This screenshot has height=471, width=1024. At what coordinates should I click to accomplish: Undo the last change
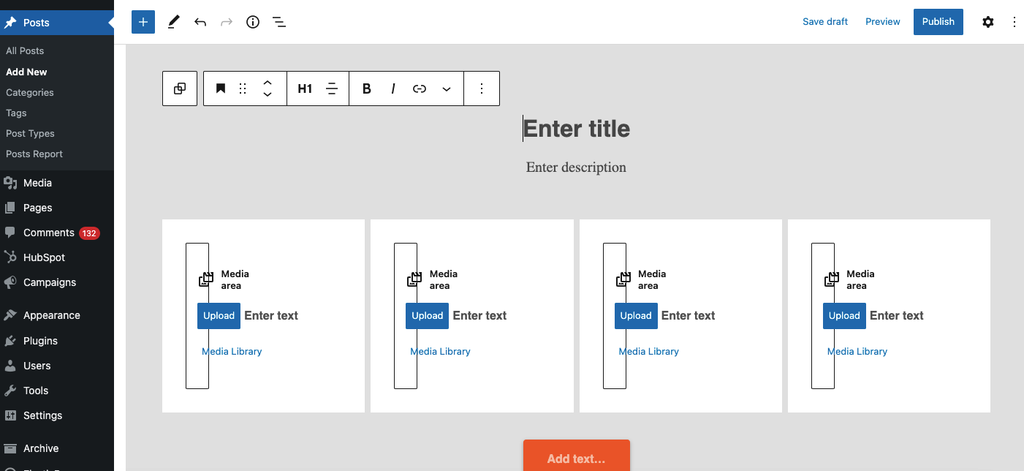pos(200,22)
